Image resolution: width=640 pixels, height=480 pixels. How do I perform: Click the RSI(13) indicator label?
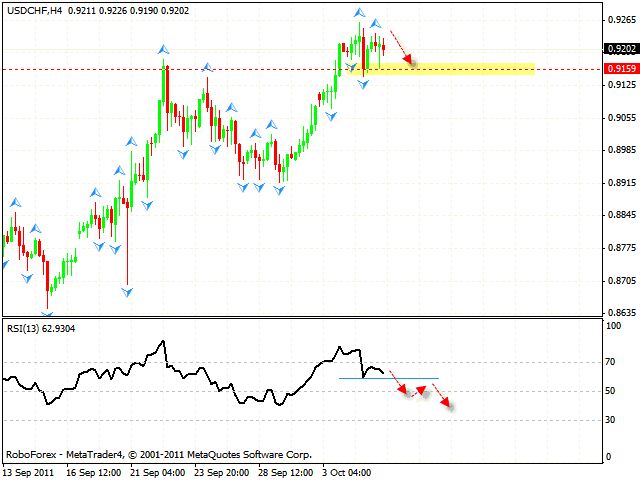click(x=24, y=326)
